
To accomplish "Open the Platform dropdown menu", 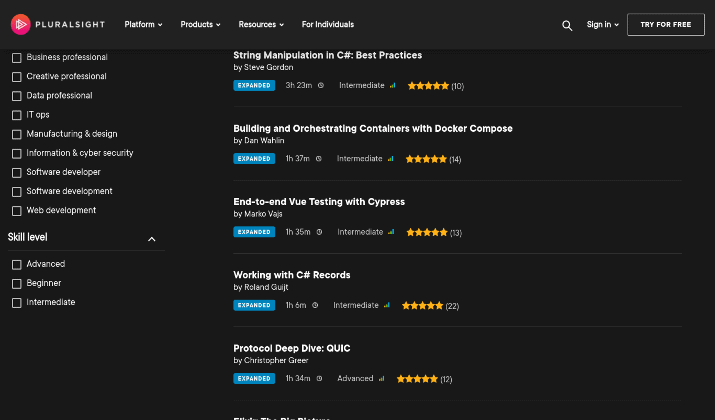I will 143,25.
